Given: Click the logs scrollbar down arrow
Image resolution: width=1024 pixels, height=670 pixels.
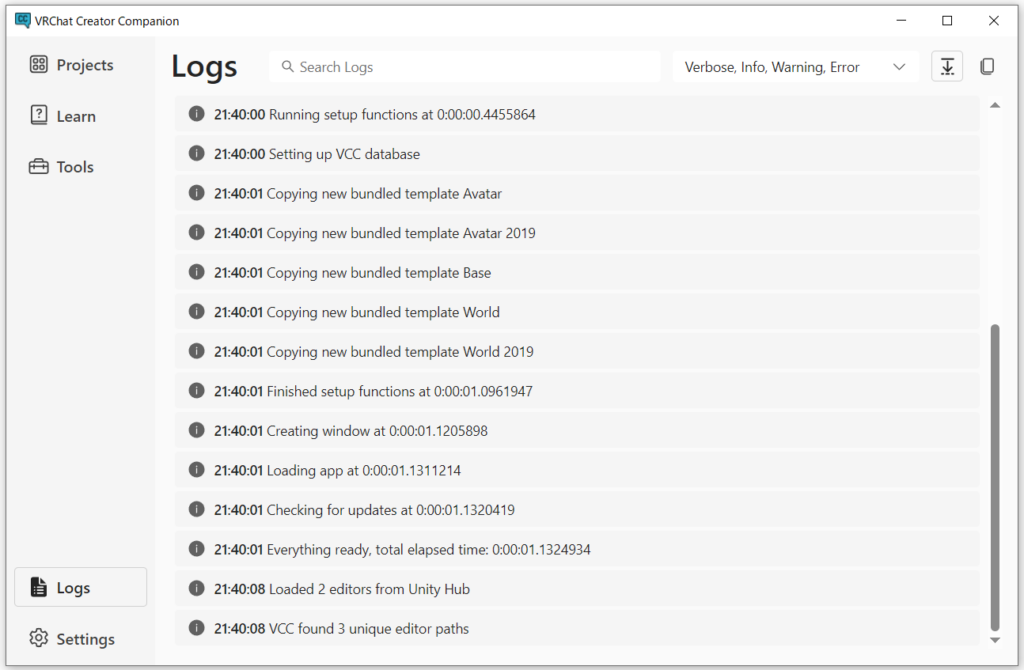Looking at the screenshot, I should pyautogui.click(x=995, y=640).
